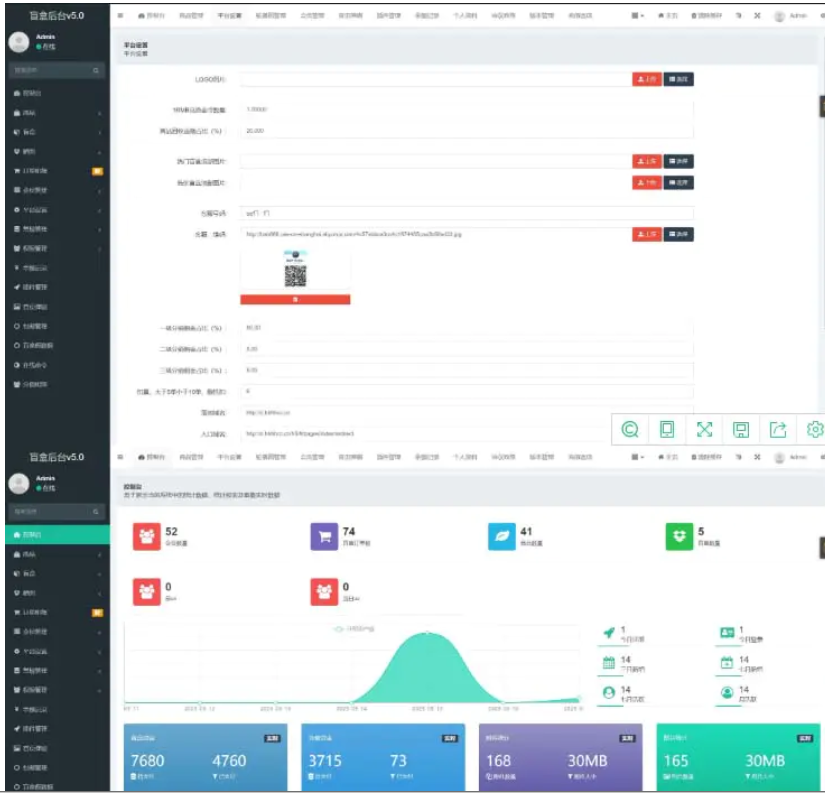Click the home link in the settings page header
Viewport: 825px width, 793px height.
pyautogui.click(x=668, y=16)
